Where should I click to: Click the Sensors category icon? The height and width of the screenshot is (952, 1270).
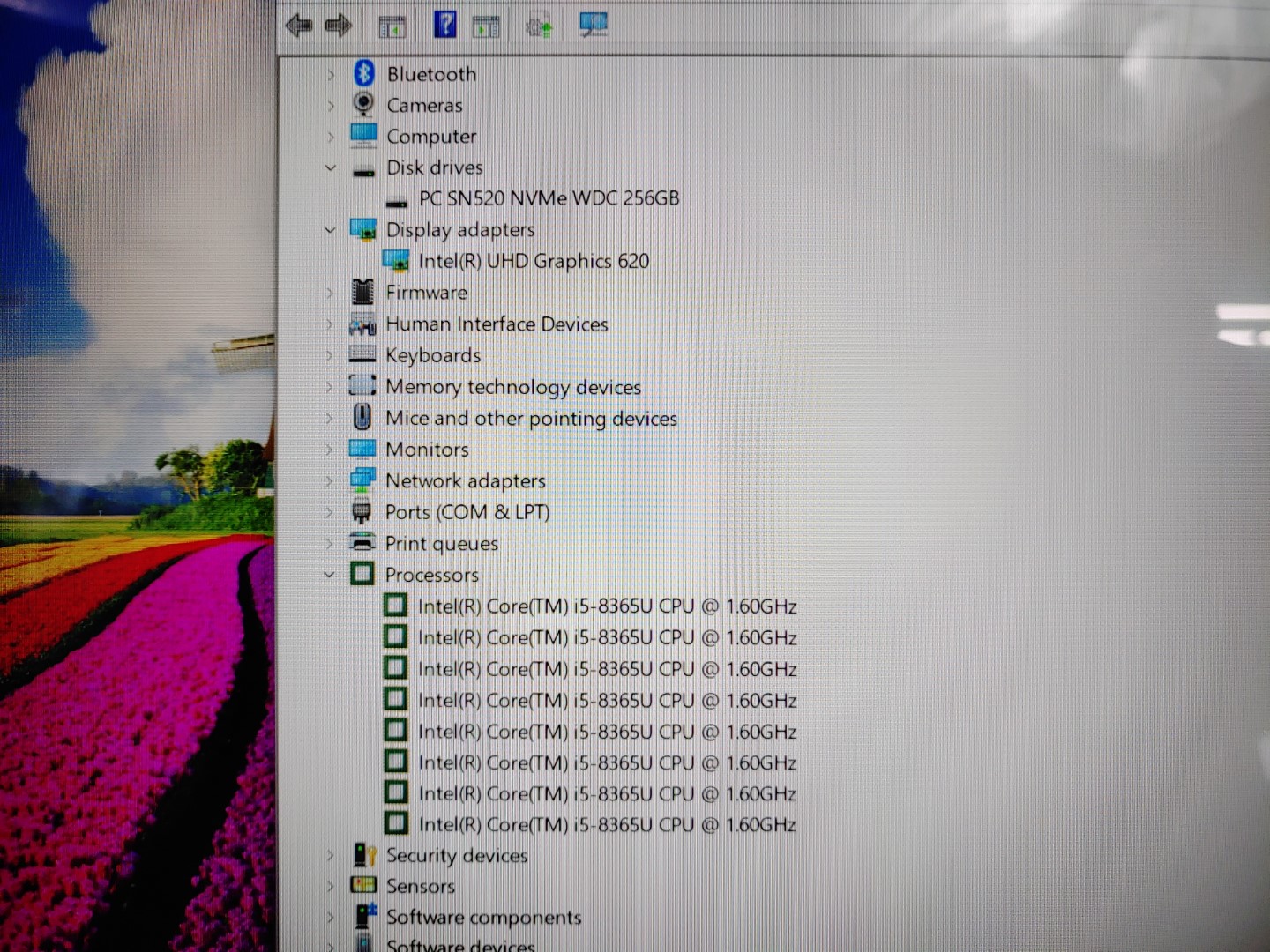click(363, 884)
